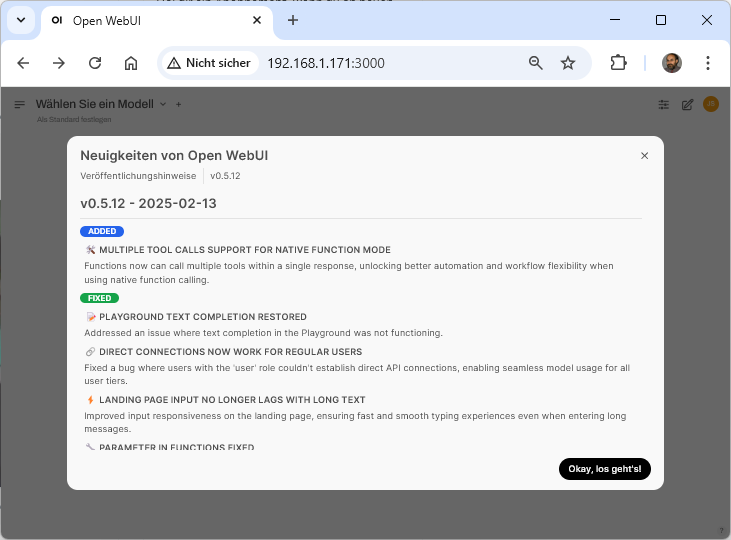
Task: Open Chrome extensions puzzle icon
Action: [618, 63]
